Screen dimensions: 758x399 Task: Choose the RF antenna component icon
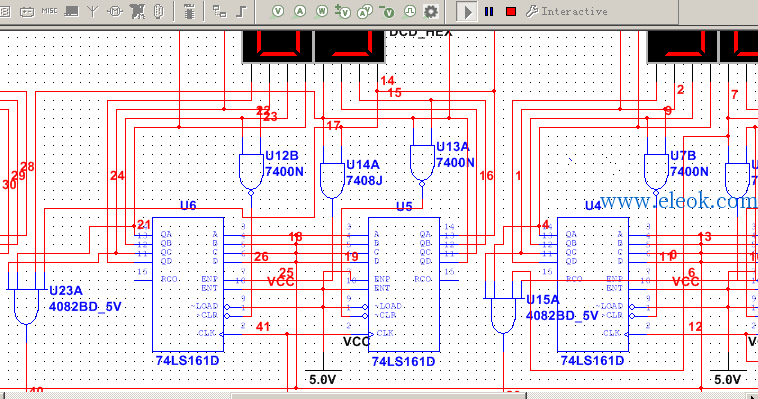pyautogui.click(x=93, y=11)
